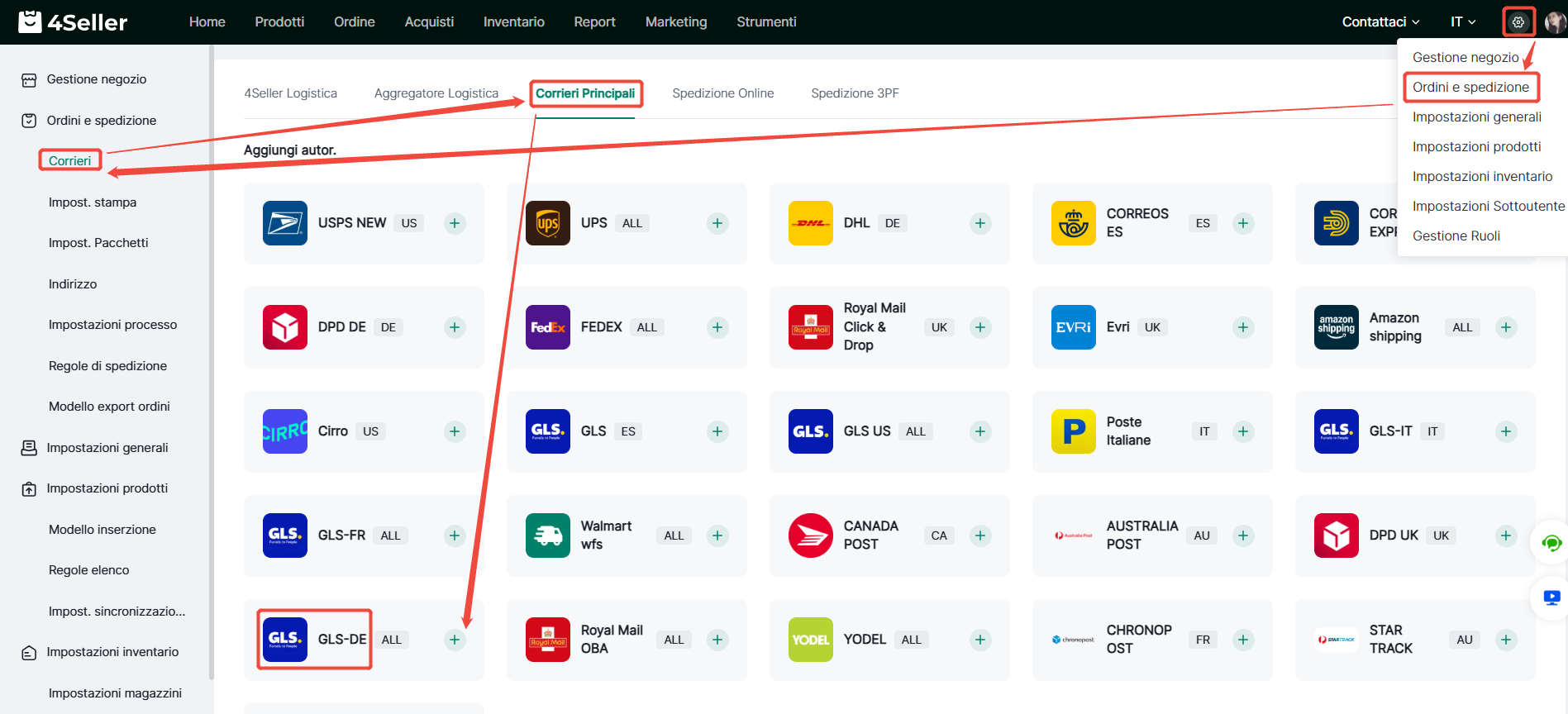The width and height of the screenshot is (1568, 714).
Task: Add GLS-DE carrier with plus icon
Action: [455, 640]
